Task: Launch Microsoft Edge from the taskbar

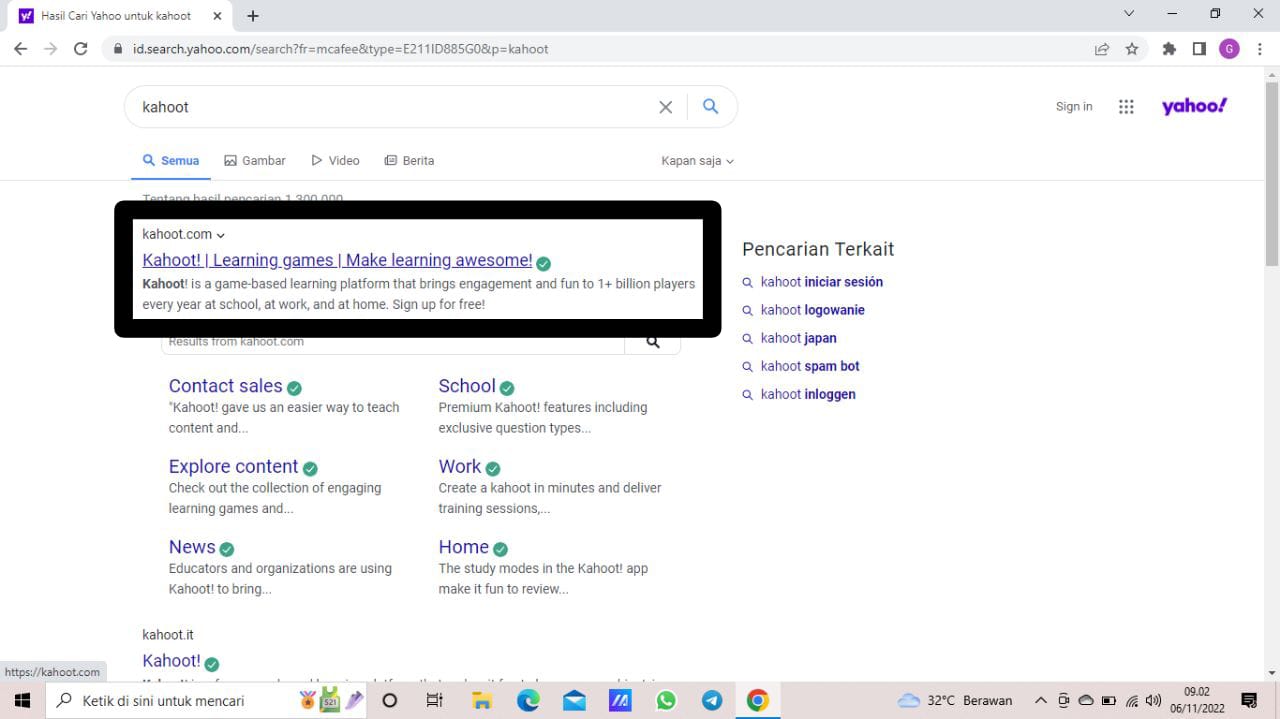Action: pos(528,700)
